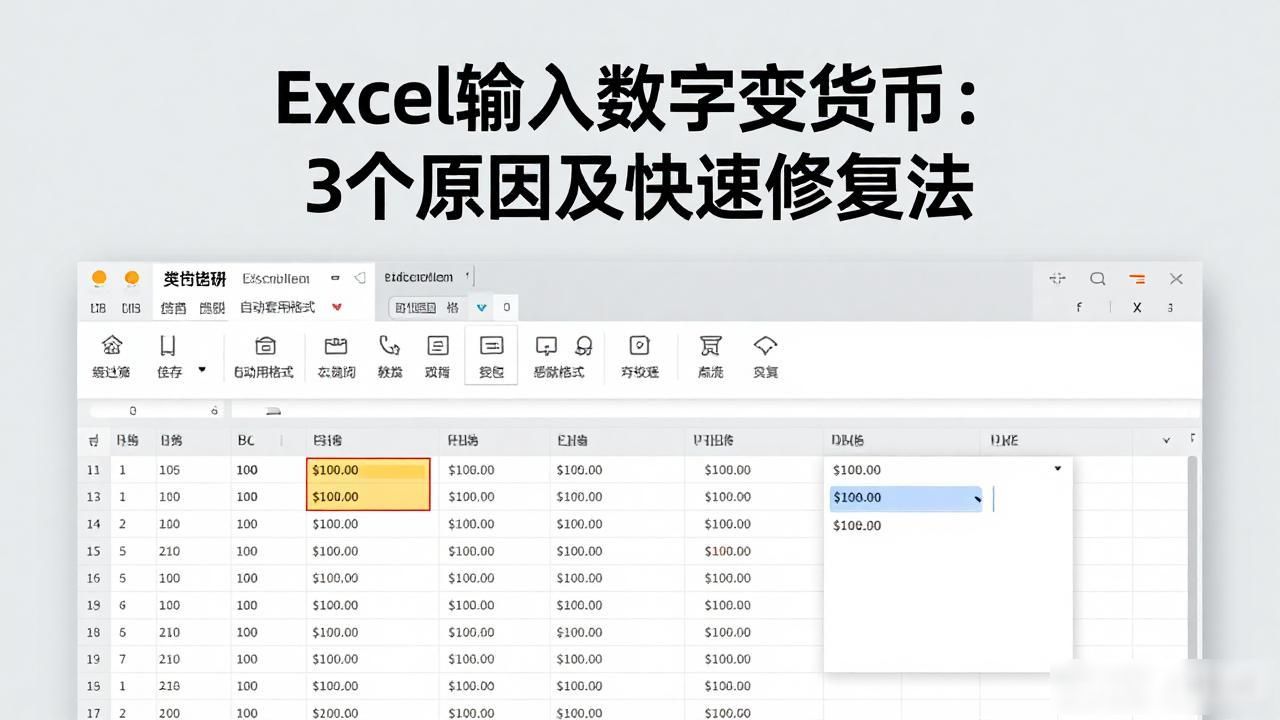Click the square-with-circle toolbar icon
The image size is (1280, 720).
click(x=639, y=346)
